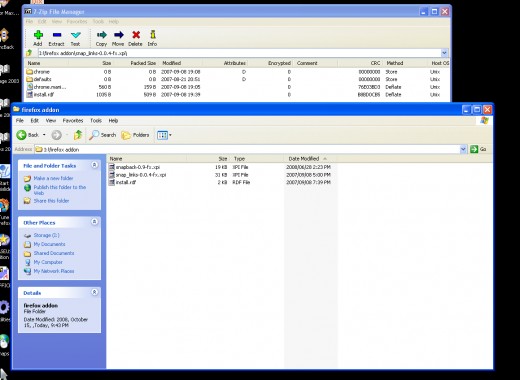Open the Tools menu in Explorer

(96, 121)
